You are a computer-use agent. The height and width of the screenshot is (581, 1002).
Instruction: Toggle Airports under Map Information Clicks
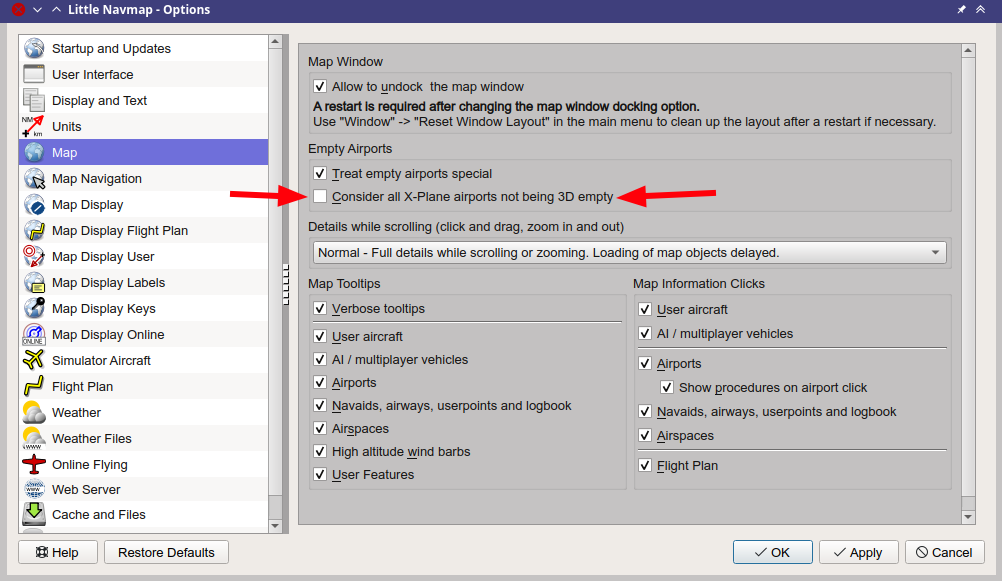coord(645,363)
